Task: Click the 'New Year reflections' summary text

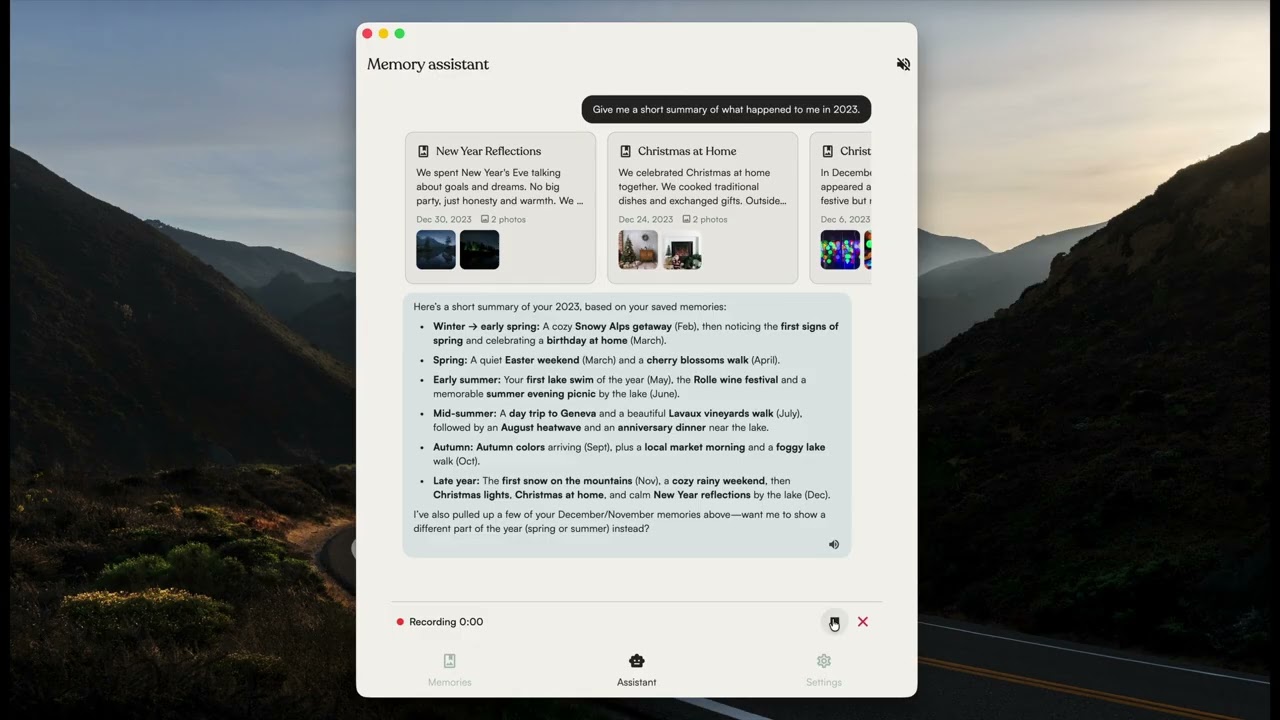Action: coord(702,495)
